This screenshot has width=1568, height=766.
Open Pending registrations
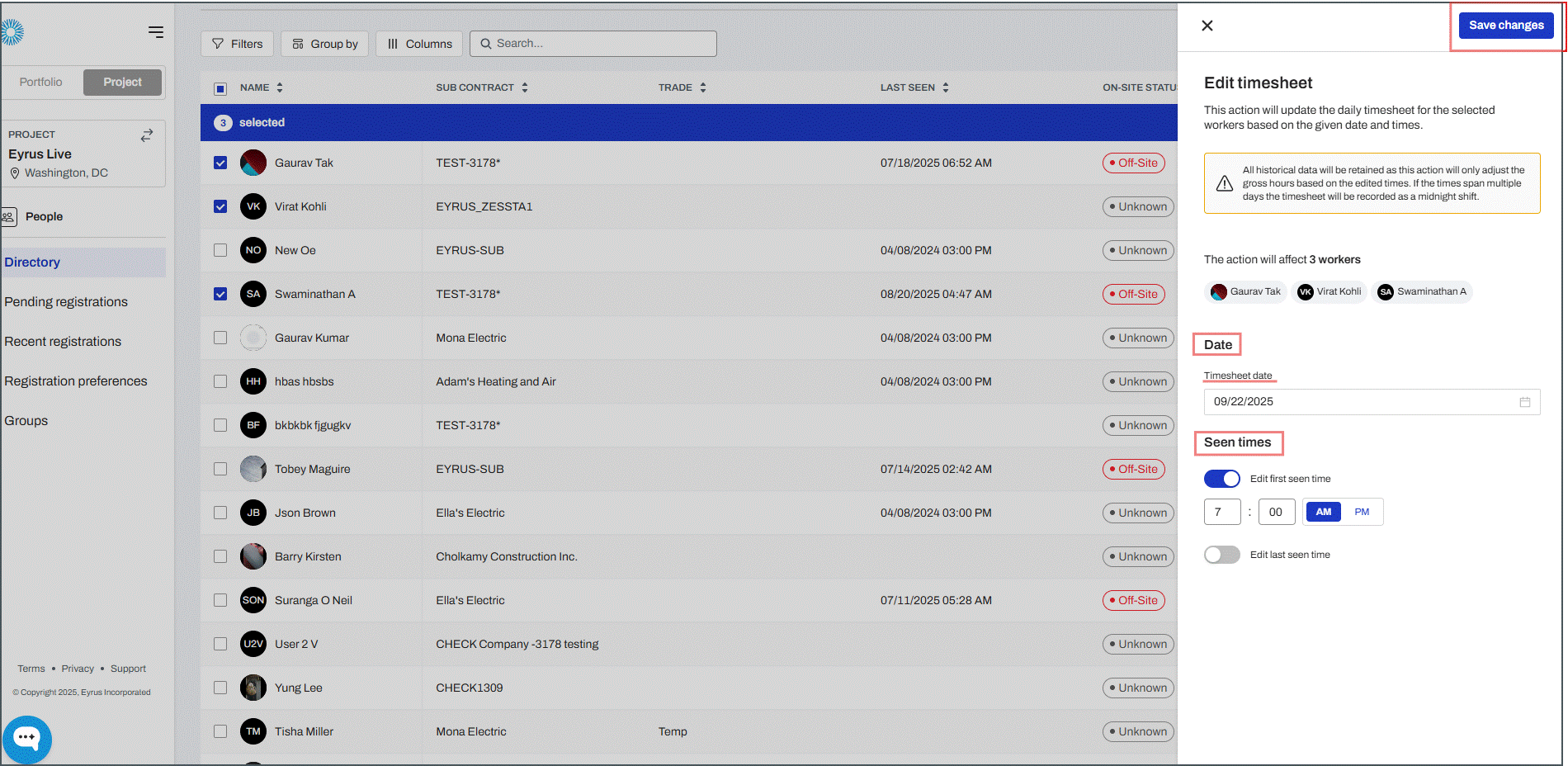[x=66, y=302]
